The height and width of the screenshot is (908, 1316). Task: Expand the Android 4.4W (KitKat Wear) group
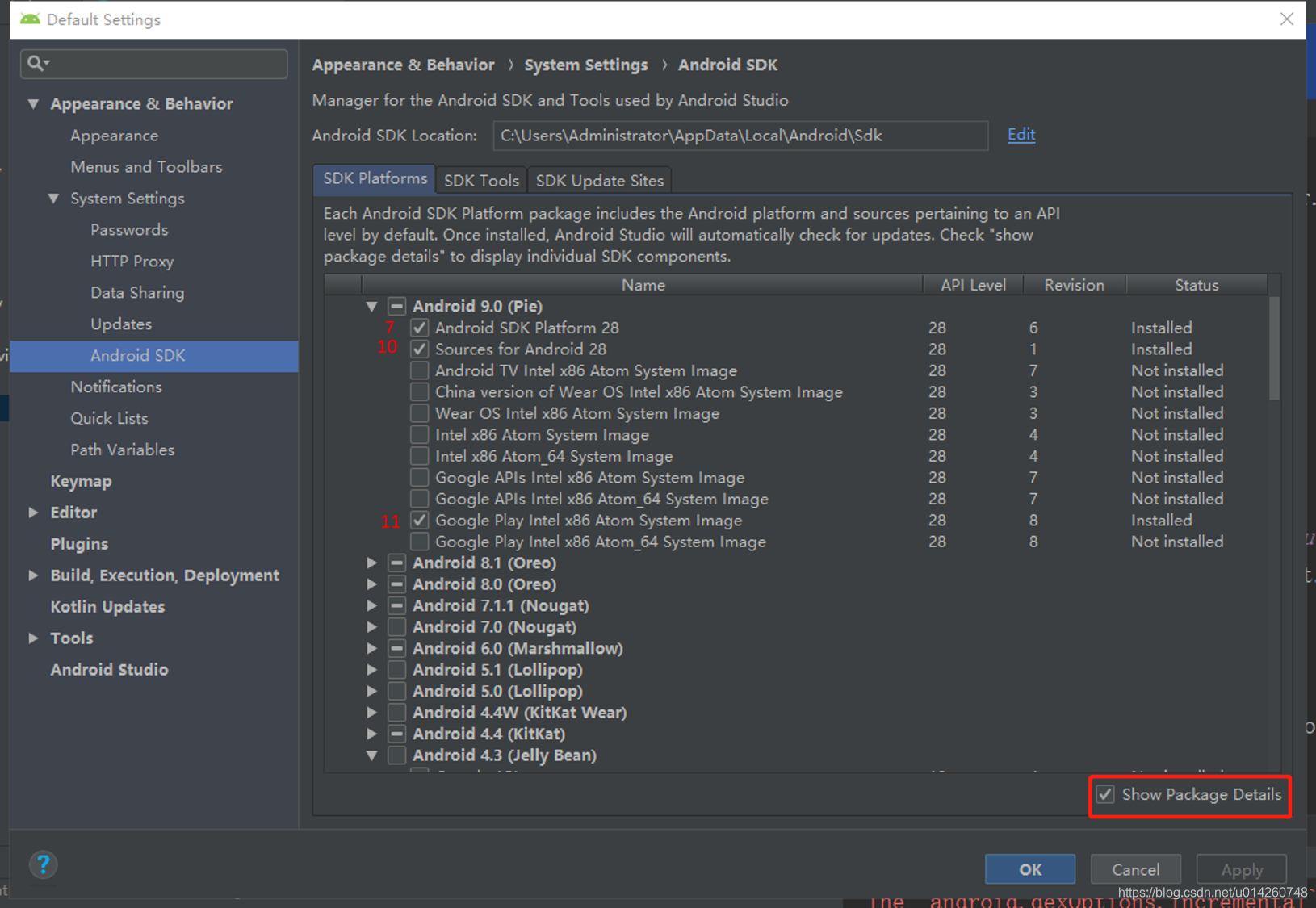pyautogui.click(x=371, y=713)
